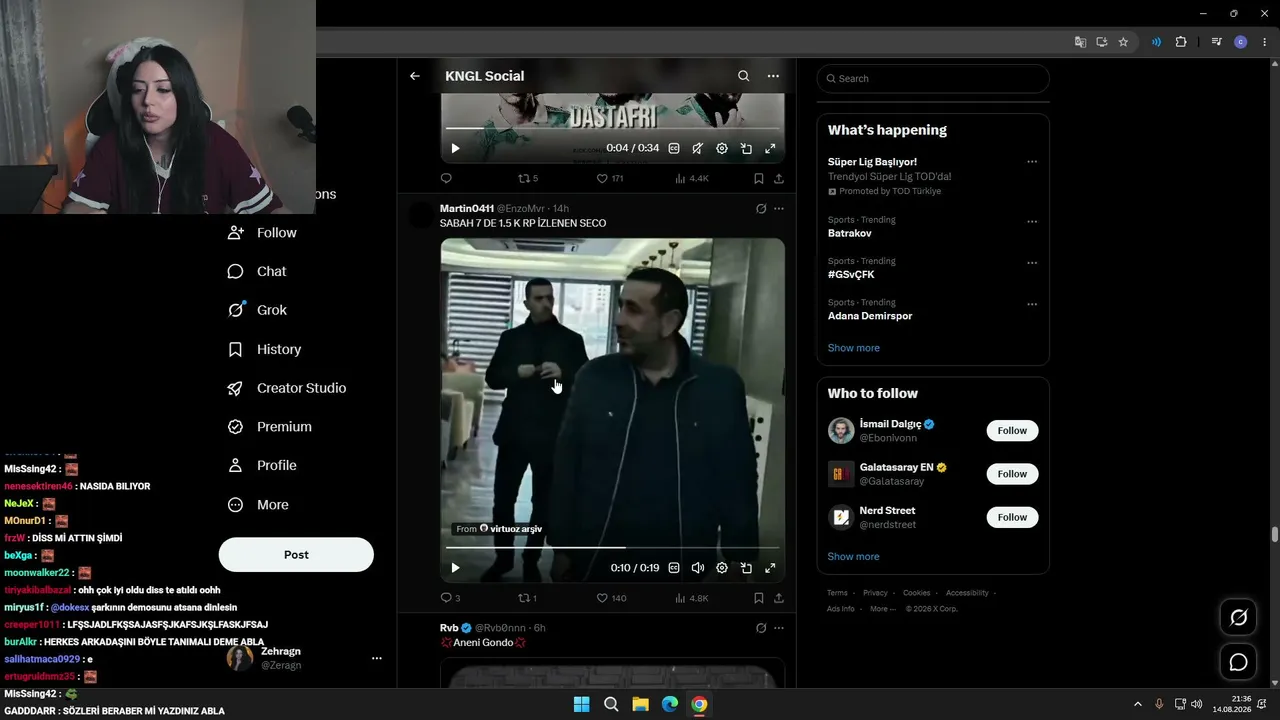
Task: Open Chrome three-dot menu
Action: [x=1265, y=42]
